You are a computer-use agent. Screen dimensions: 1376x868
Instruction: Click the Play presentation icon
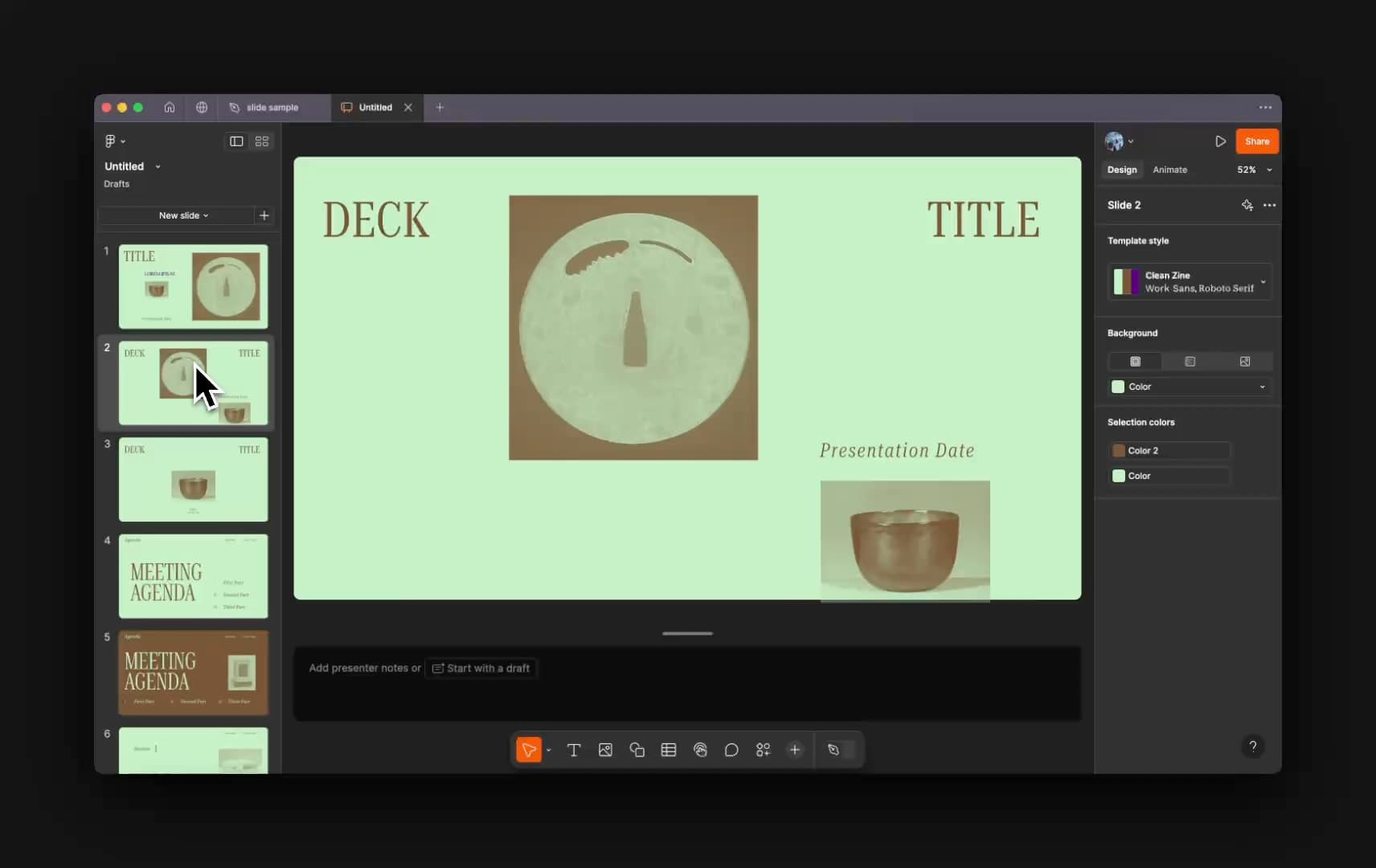(x=1220, y=141)
